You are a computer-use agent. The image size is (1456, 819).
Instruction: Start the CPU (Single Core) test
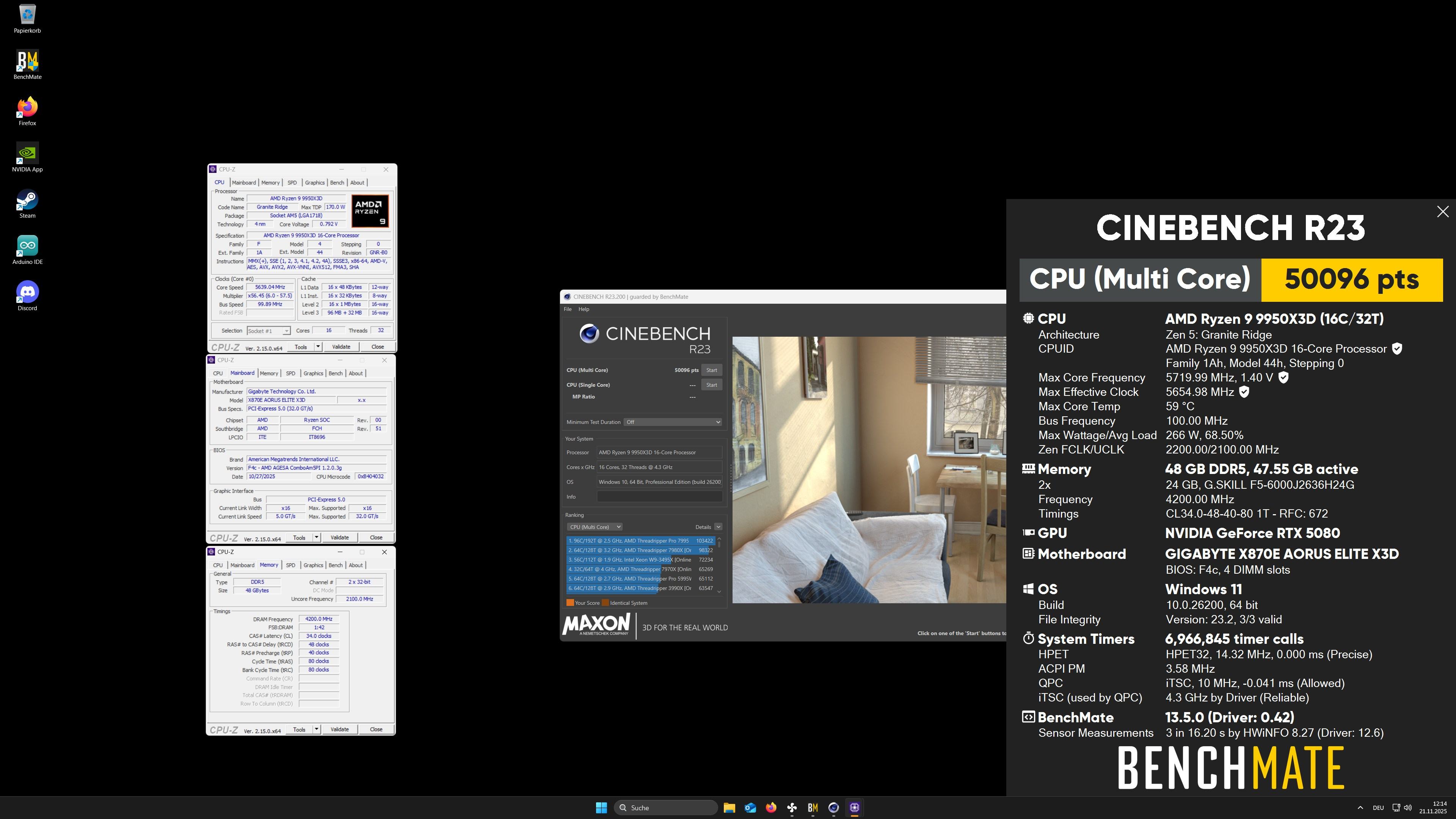click(x=711, y=385)
